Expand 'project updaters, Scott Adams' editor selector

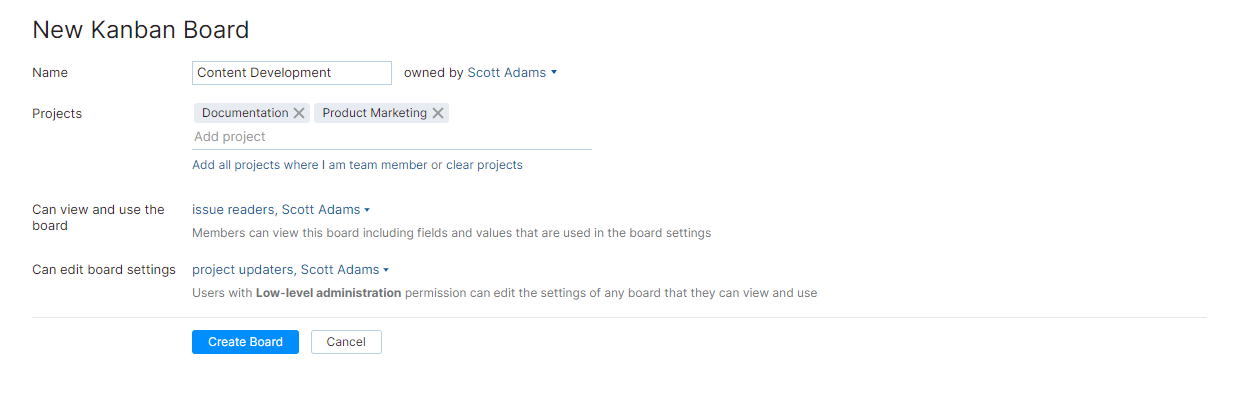pyautogui.click(x=285, y=270)
